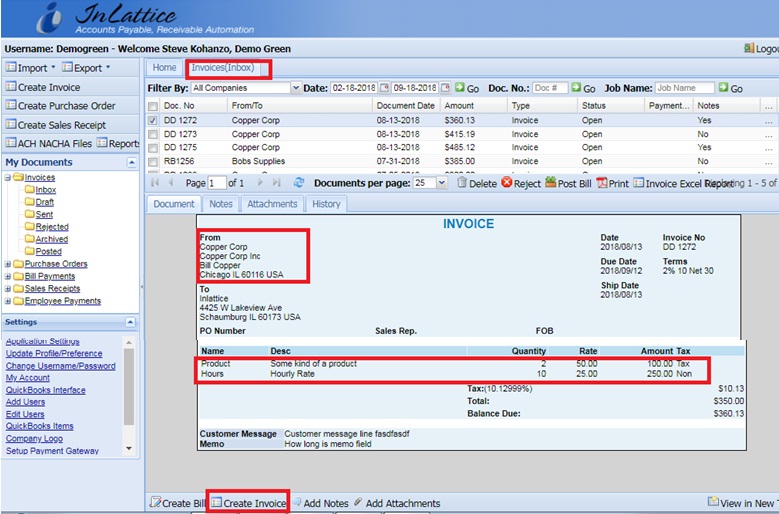Click the $415.19 amount cell

tap(460, 134)
